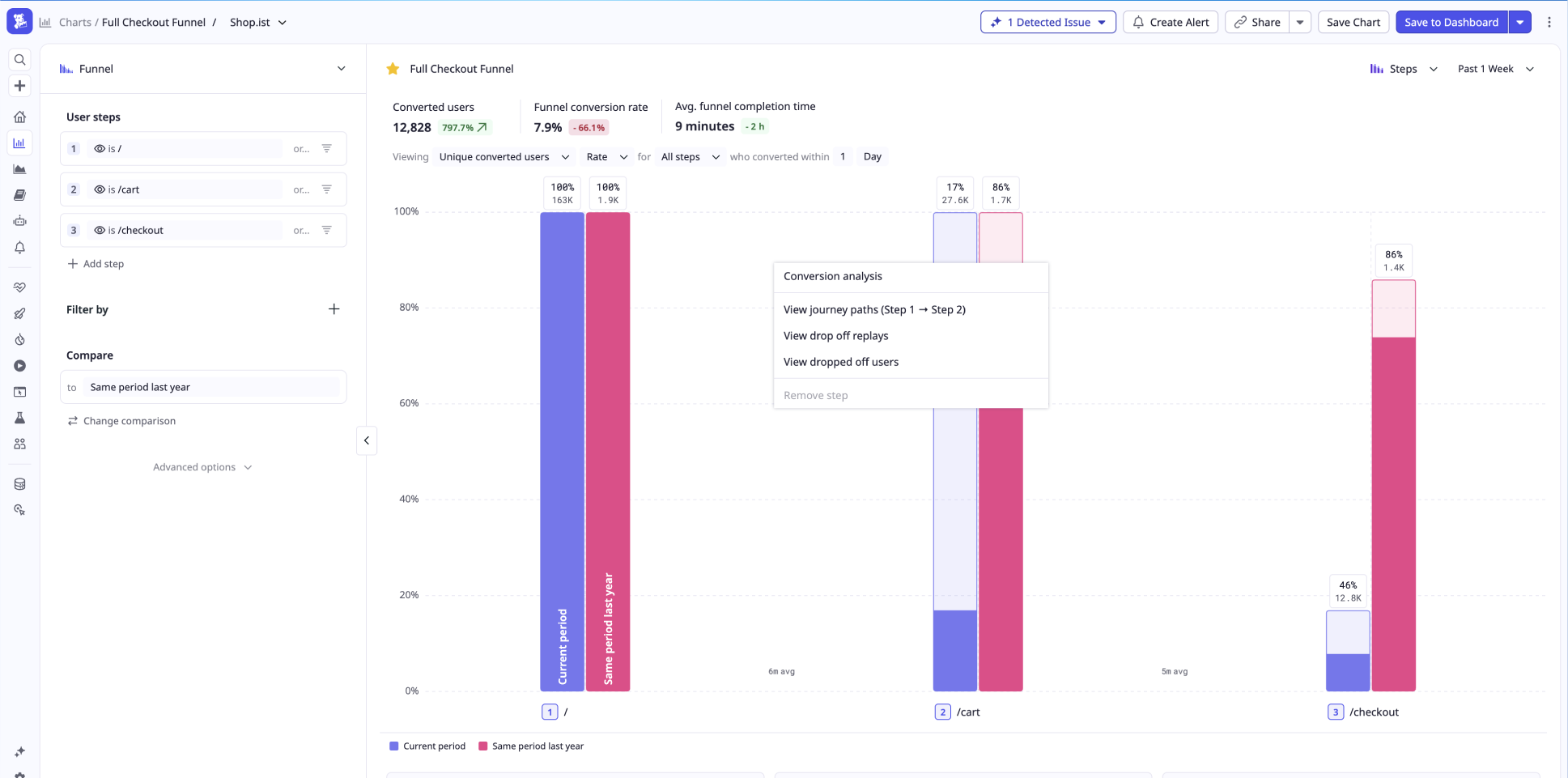This screenshot has height=778, width=1568.
Task: Expand Advanced options
Action: click(202, 467)
